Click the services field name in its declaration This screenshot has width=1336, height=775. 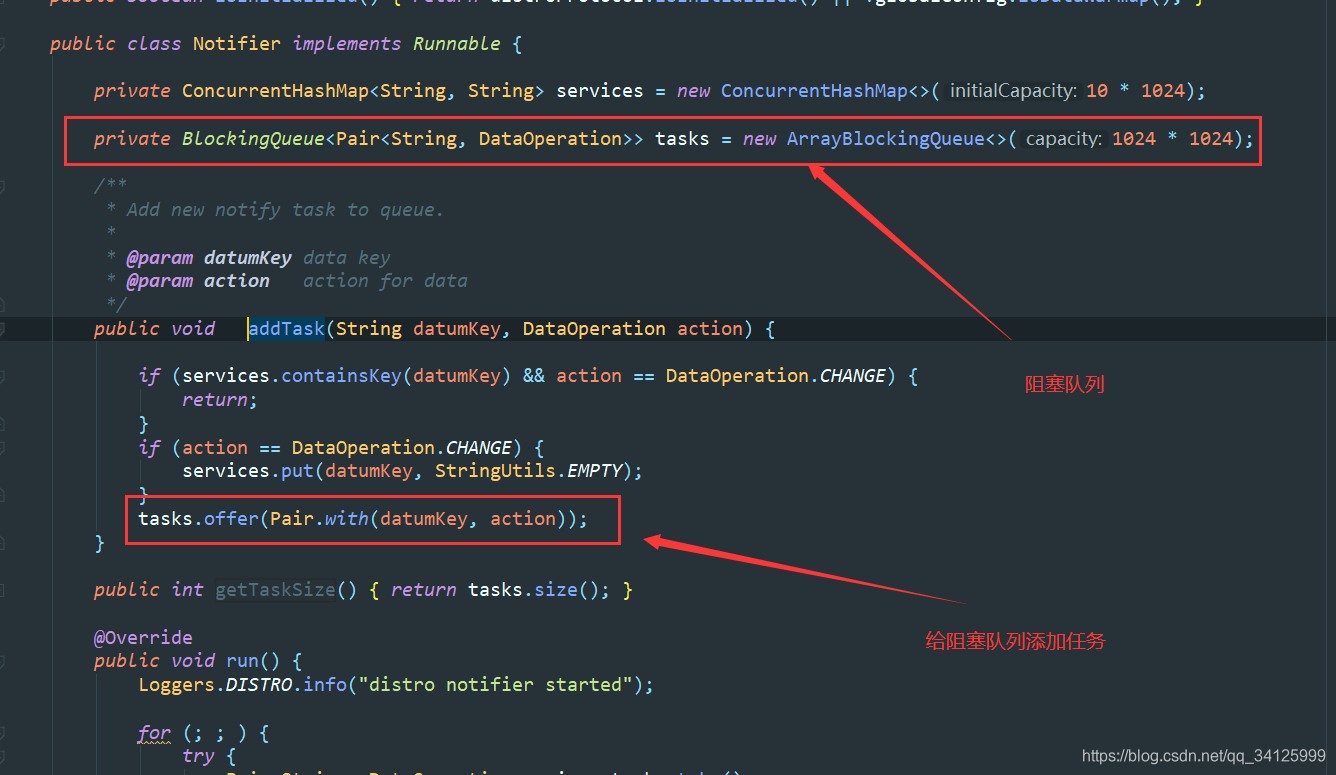click(600, 91)
